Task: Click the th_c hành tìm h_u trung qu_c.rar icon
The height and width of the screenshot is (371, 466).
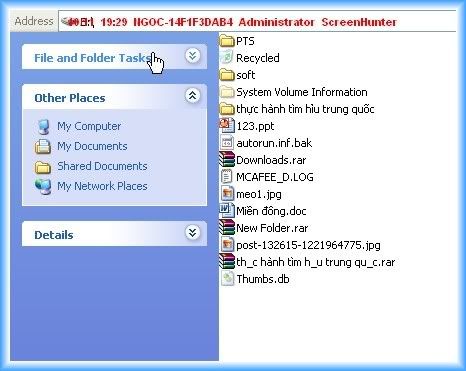Action: 227,262
